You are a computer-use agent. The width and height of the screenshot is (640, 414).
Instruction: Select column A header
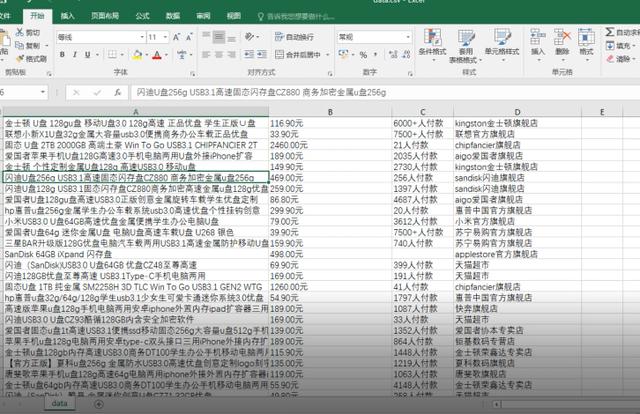pos(136,111)
